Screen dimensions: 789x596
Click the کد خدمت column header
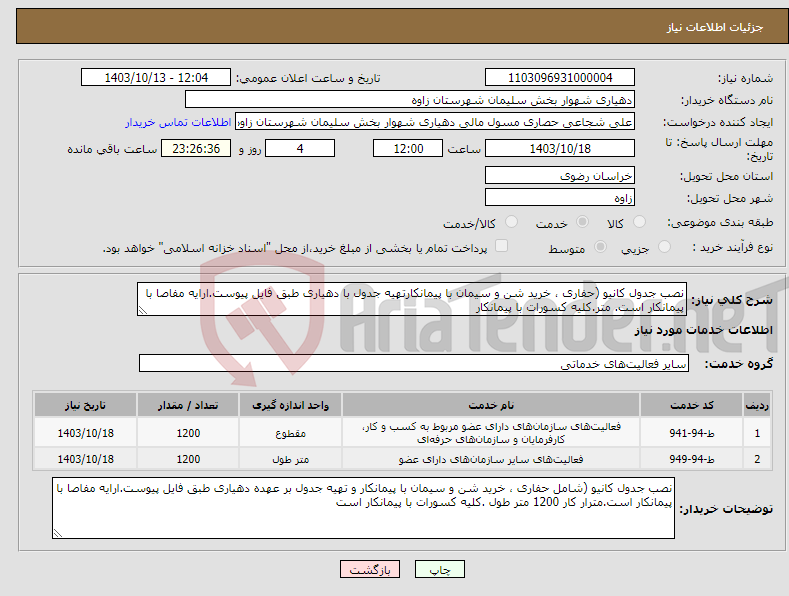691,405
